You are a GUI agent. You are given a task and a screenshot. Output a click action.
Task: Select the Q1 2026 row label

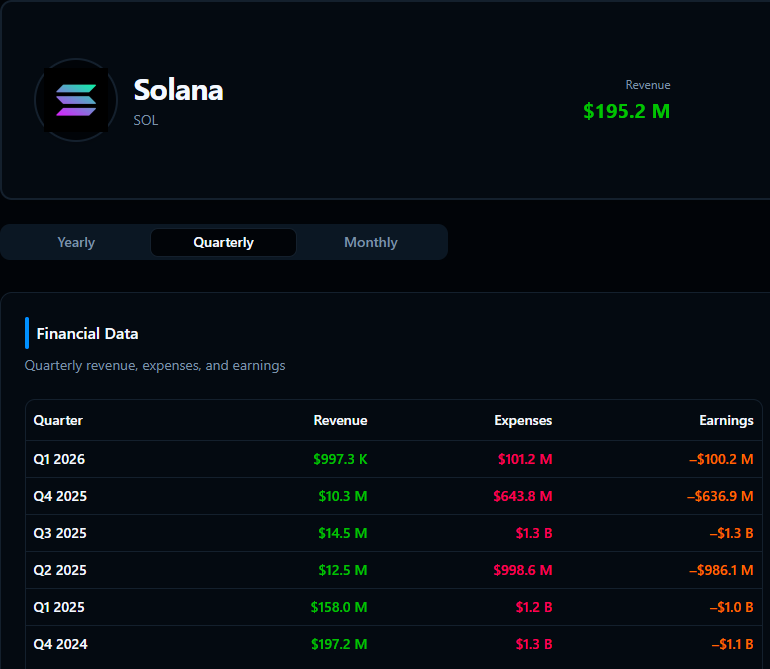pyautogui.click(x=59, y=459)
